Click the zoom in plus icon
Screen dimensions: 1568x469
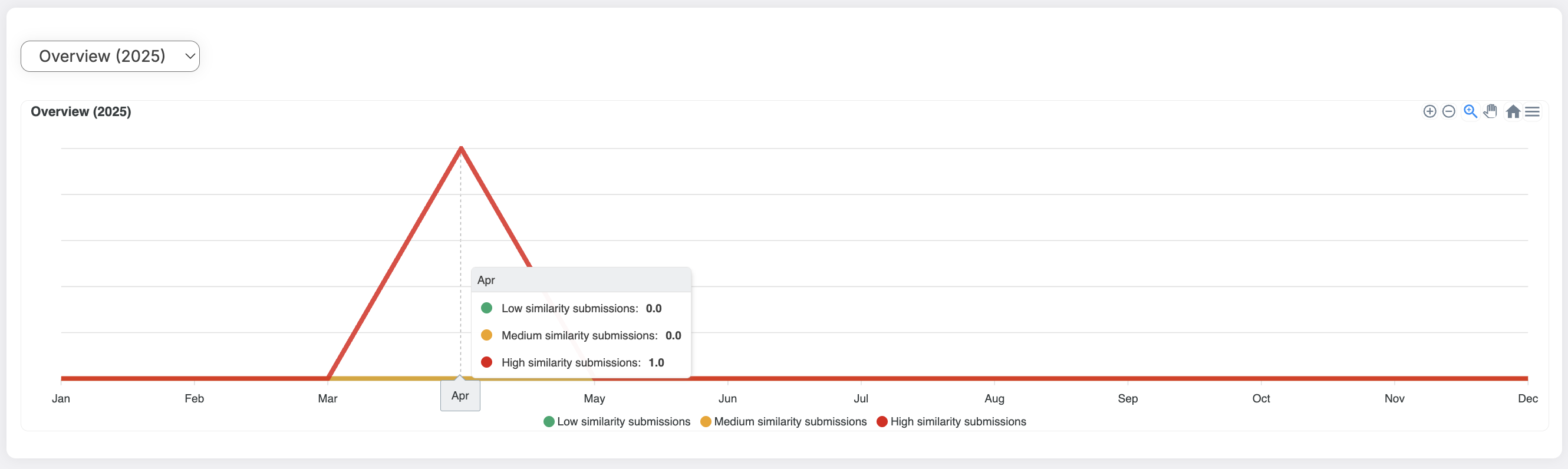point(1429,111)
